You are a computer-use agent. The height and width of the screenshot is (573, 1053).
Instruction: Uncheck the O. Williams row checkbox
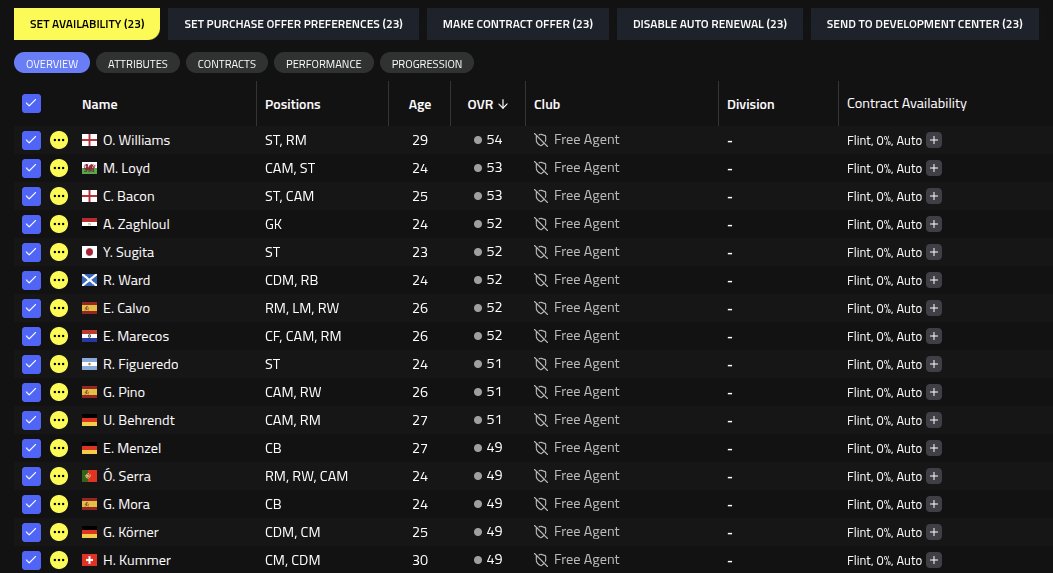tap(32, 140)
